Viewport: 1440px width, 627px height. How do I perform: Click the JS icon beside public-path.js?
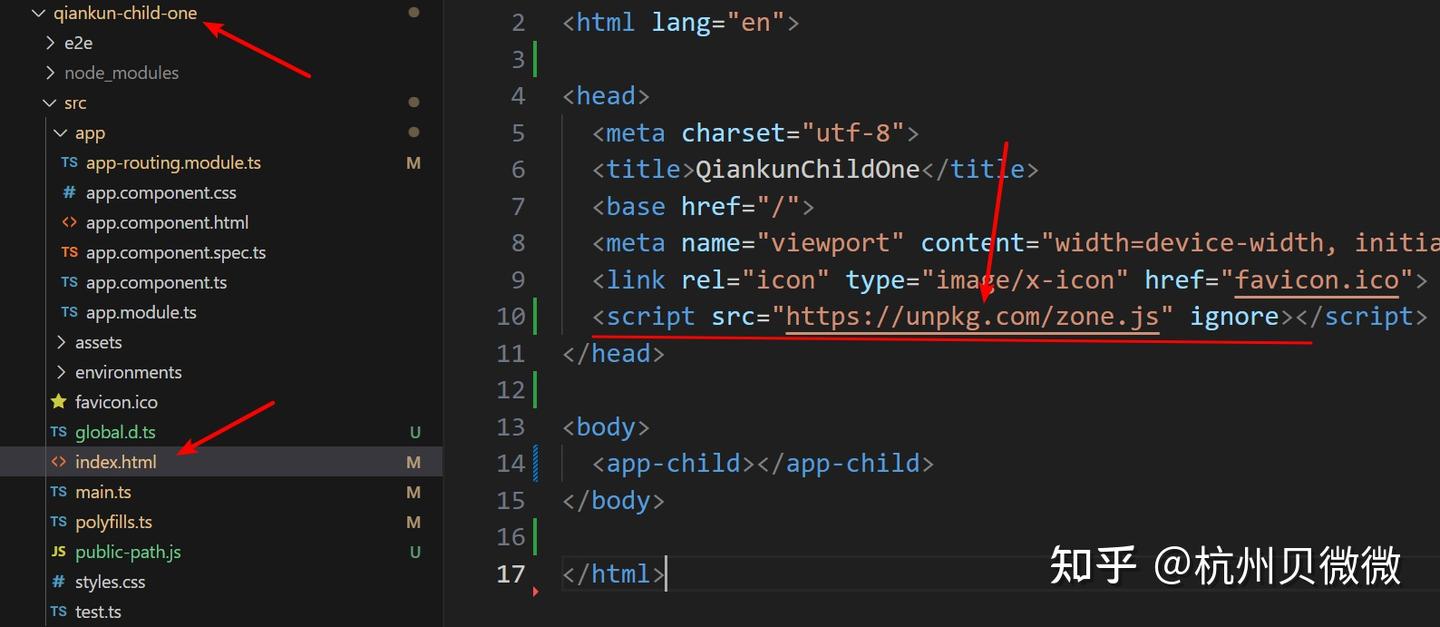[x=59, y=552]
